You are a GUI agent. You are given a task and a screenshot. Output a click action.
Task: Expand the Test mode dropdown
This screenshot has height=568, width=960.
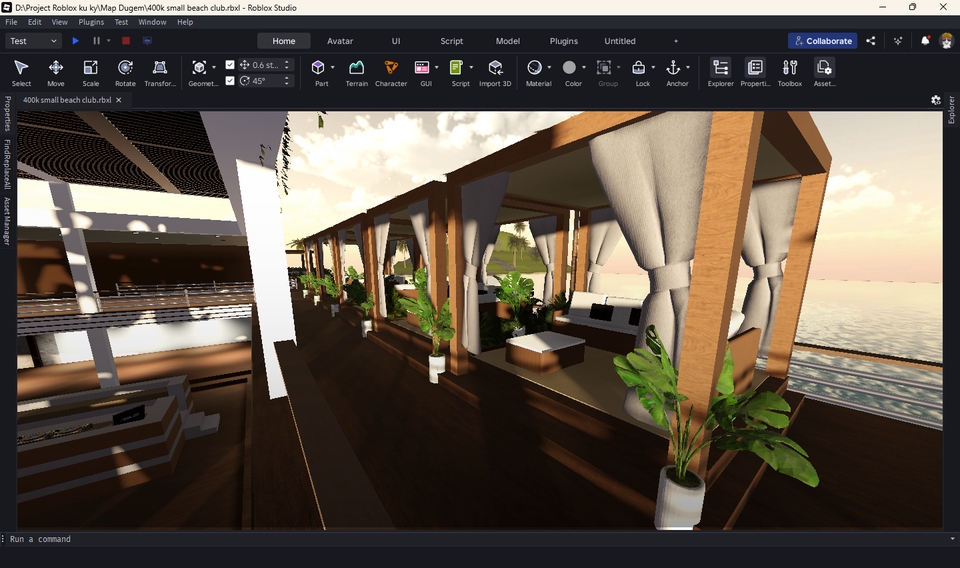coord(34,41)
